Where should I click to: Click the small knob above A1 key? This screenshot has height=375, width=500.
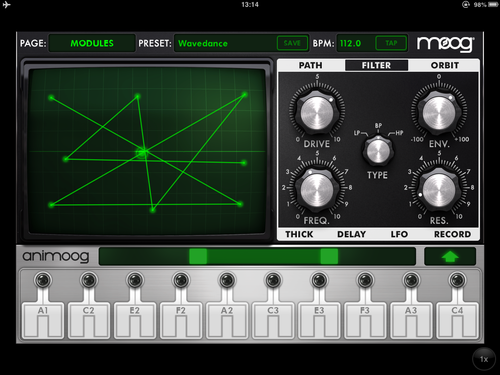pos(43,280)
